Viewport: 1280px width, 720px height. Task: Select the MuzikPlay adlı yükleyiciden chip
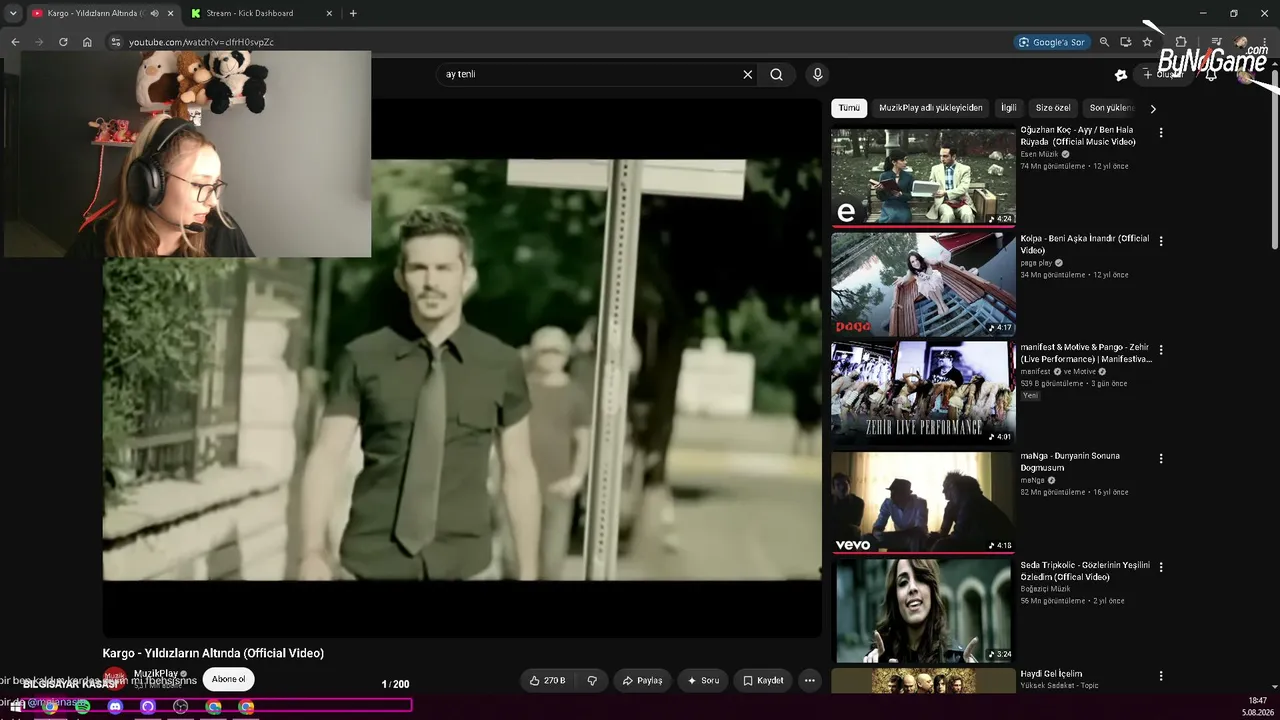tap(931, 108)
